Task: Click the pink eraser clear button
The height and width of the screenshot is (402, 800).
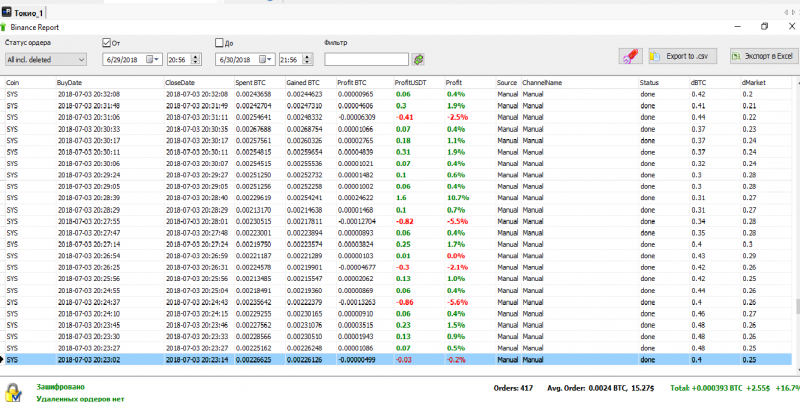Action: coord(630,57)
